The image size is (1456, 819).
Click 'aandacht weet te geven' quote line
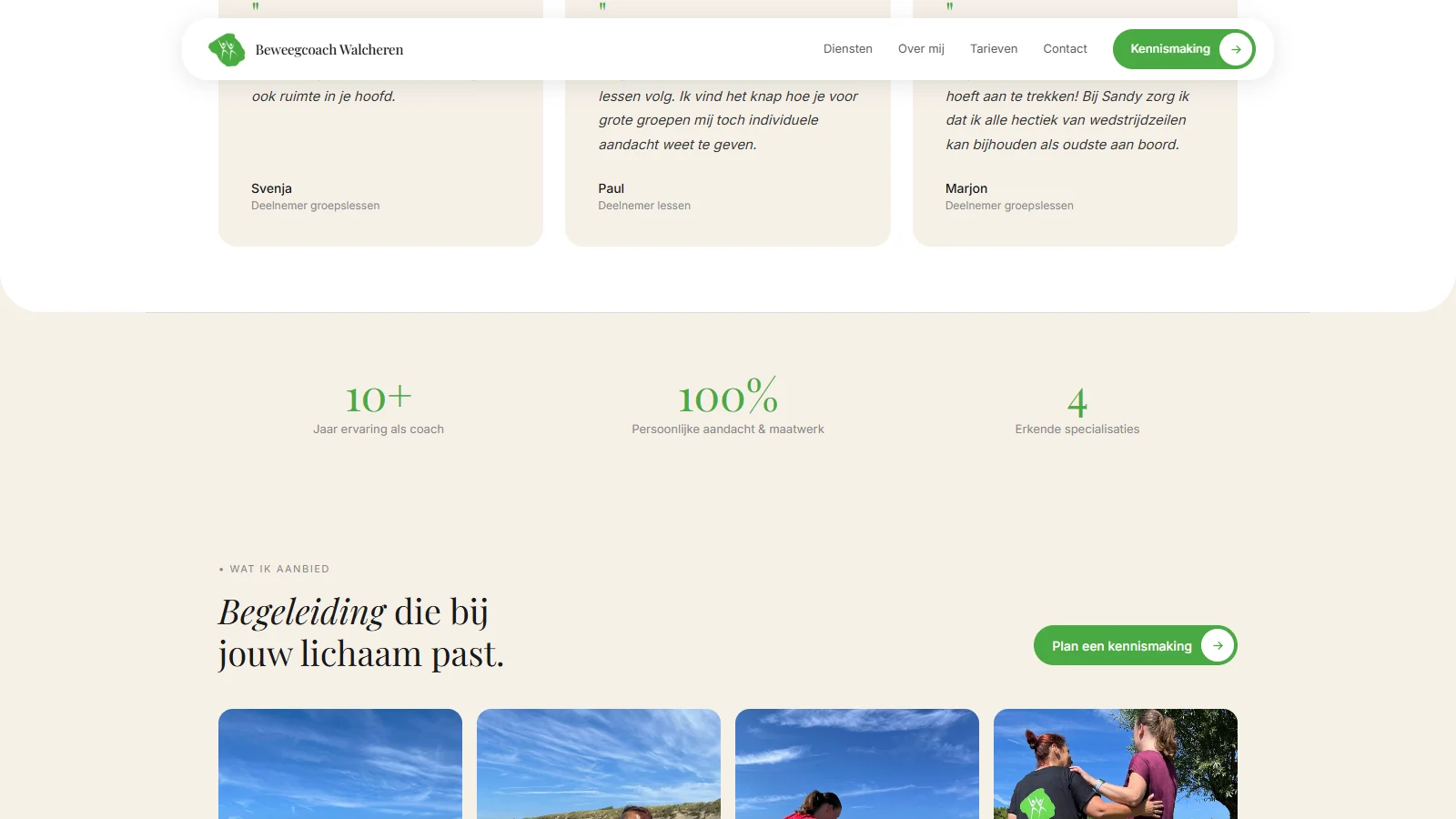[678, 145]
